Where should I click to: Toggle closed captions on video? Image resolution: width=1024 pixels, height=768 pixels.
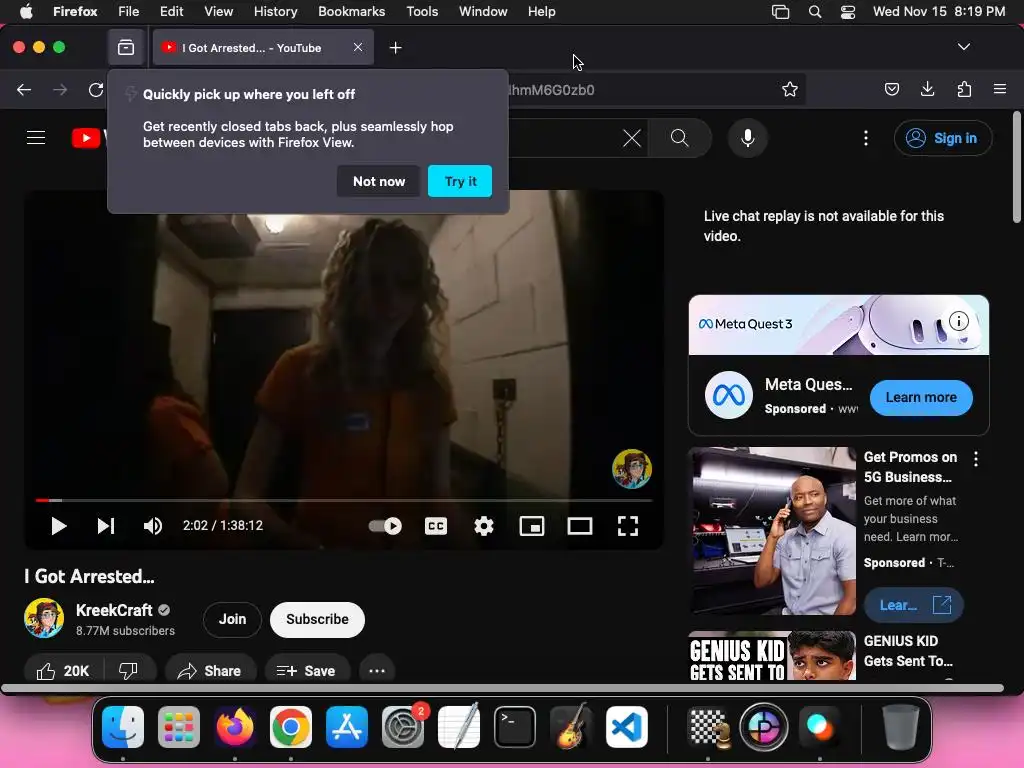point(436,526)
